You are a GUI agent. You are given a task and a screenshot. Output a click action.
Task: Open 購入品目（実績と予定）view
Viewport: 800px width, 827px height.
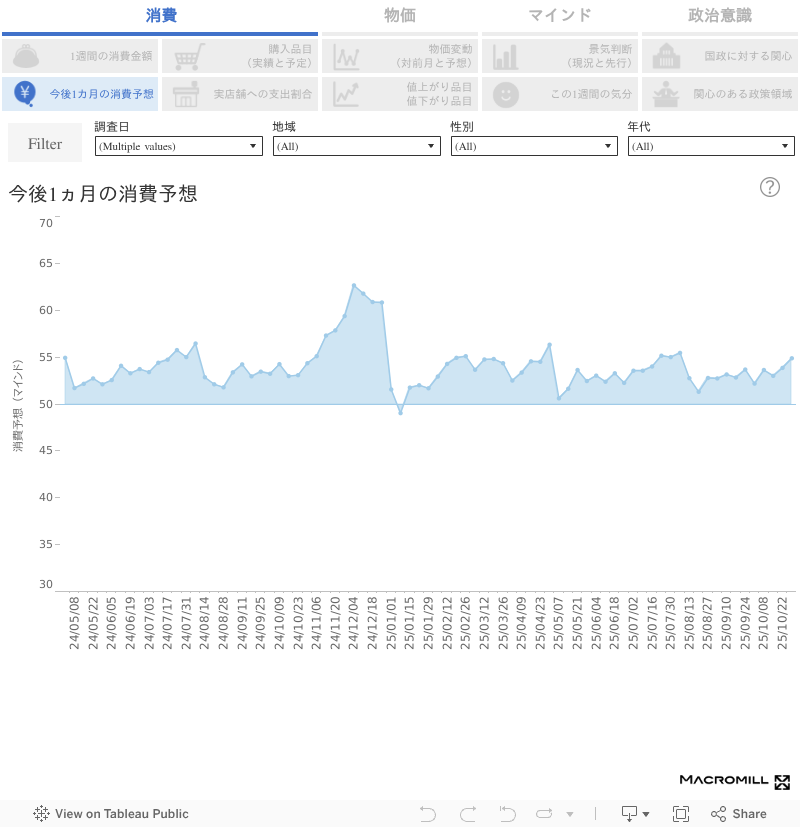[240, 56]
